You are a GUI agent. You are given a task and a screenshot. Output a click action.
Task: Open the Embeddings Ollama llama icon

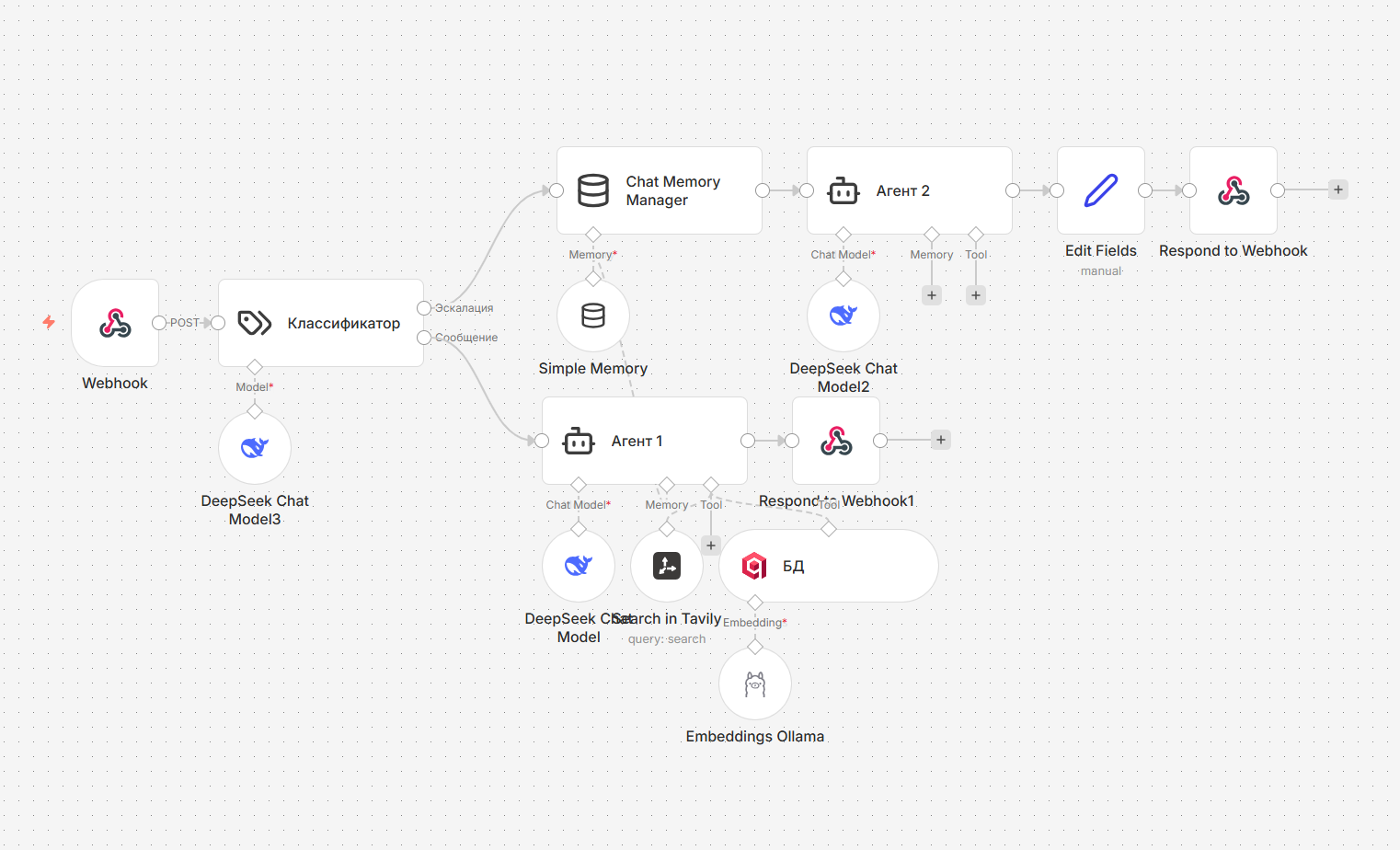coord(754,683)
